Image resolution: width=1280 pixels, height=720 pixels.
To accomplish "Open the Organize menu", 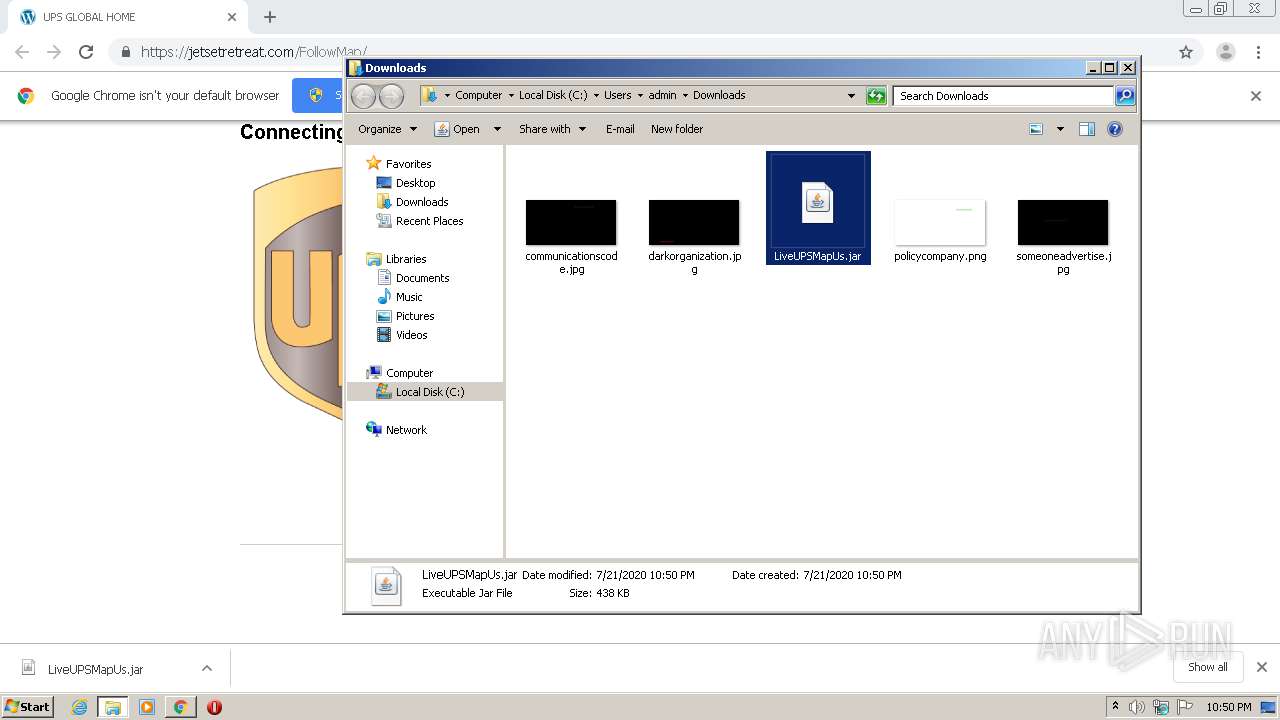I will 387,129.
